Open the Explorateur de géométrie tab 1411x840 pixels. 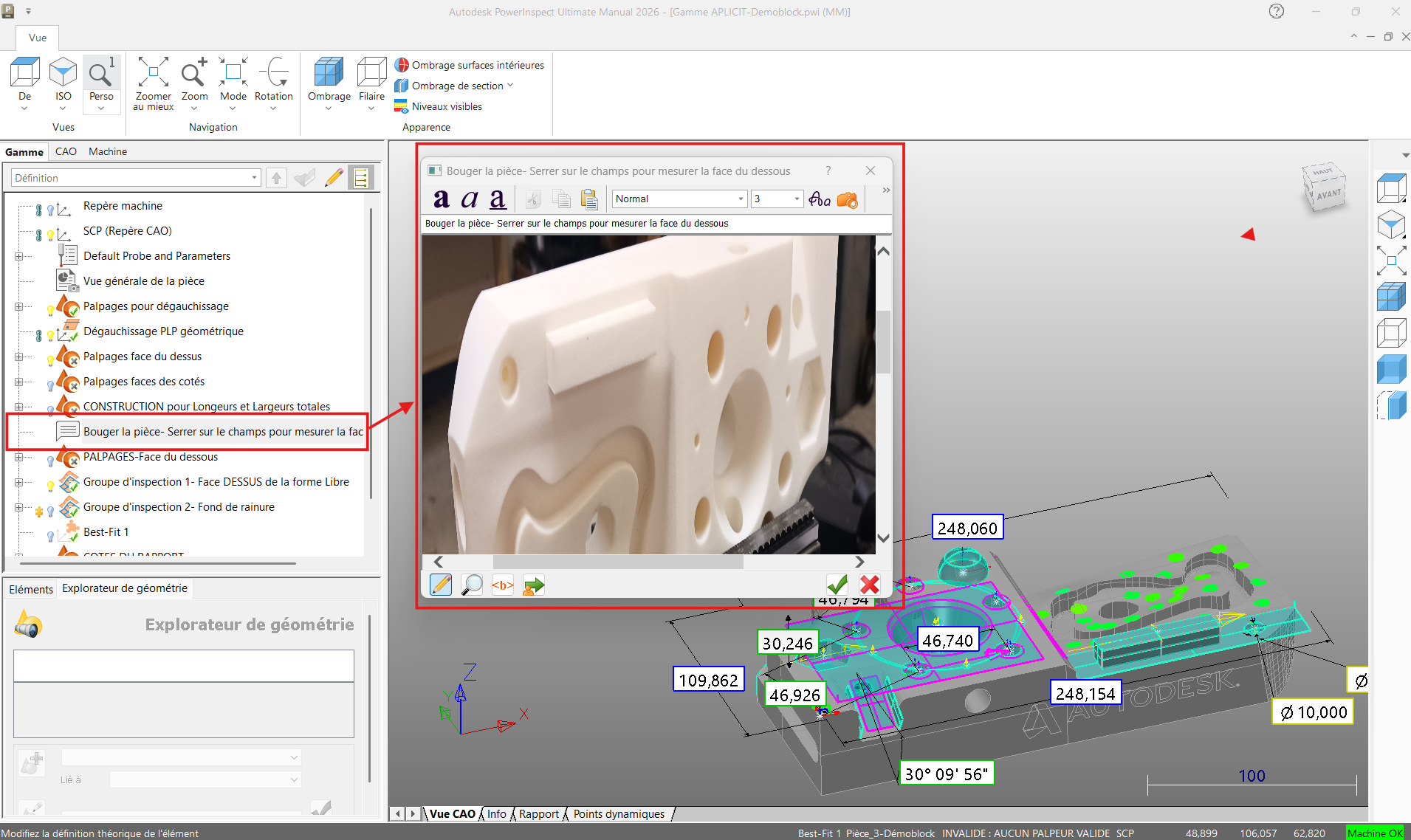point(125,588)
